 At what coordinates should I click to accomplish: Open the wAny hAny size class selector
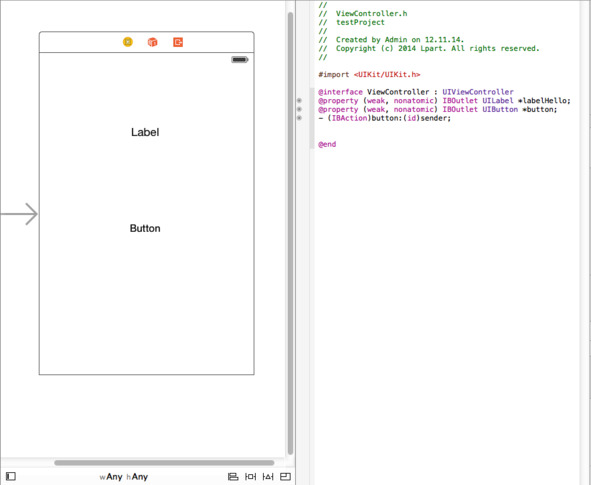(124, 477)
